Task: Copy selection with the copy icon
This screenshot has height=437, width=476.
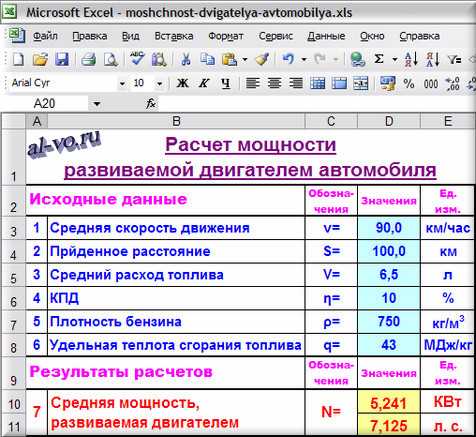Action: [207, 60]
